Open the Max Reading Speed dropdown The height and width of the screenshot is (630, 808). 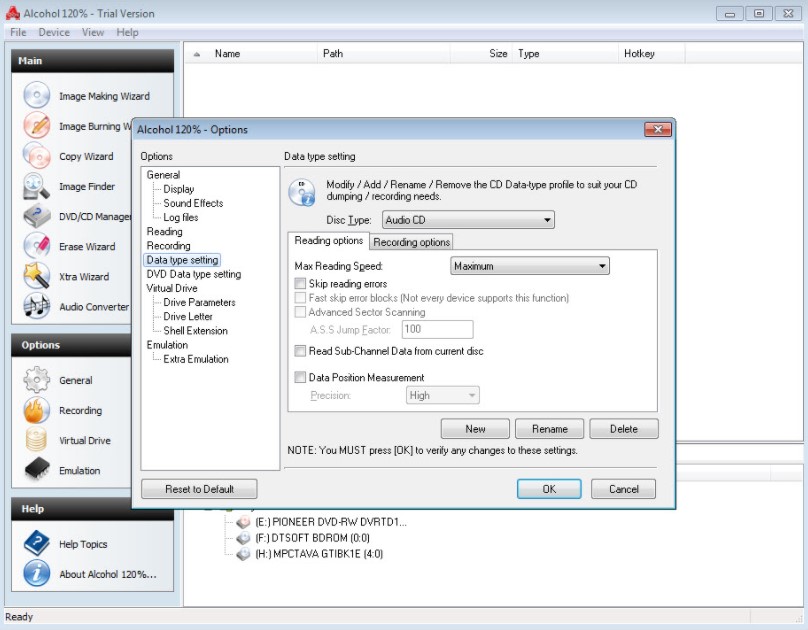(x=530, y=266)
